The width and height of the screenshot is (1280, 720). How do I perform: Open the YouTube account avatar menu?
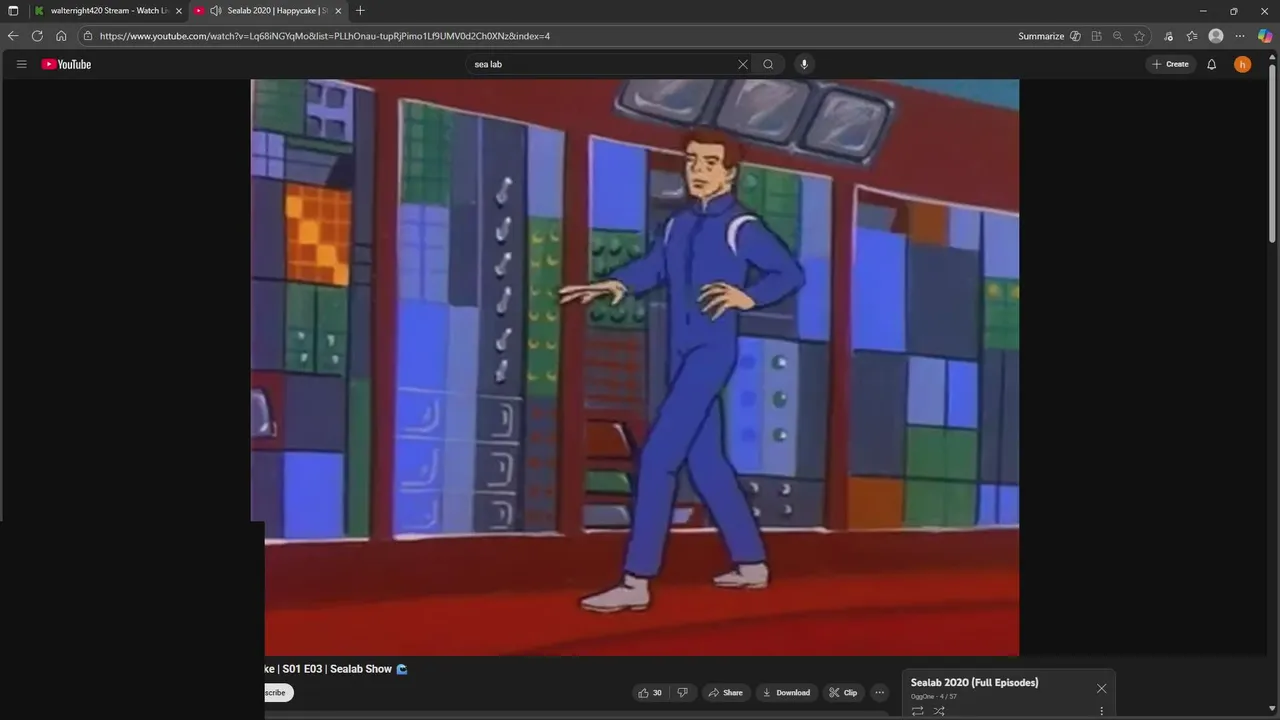(x=1242, y=64)
